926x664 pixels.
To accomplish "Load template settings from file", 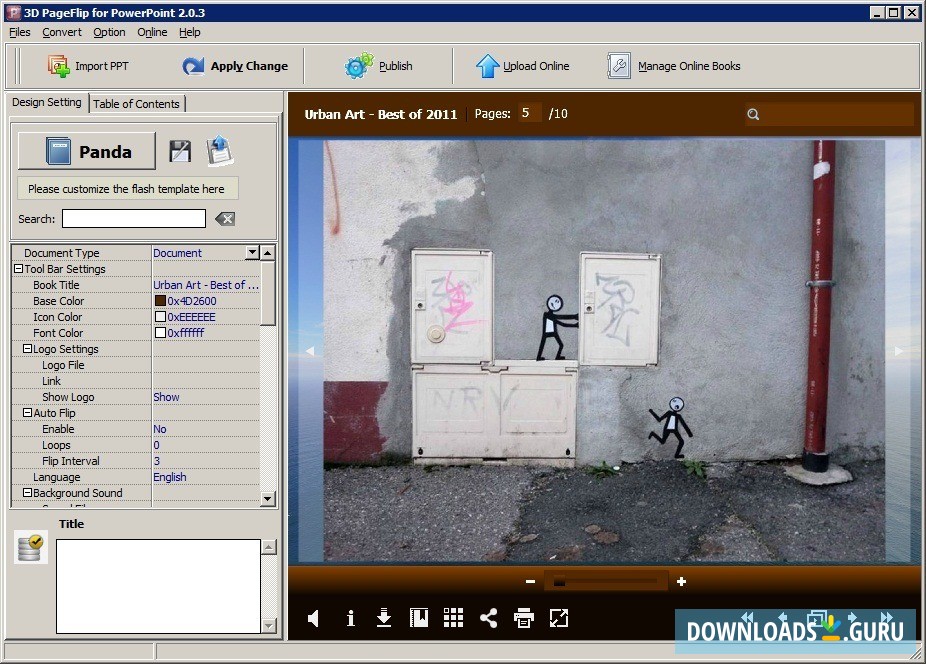I will tap(220, 150).
